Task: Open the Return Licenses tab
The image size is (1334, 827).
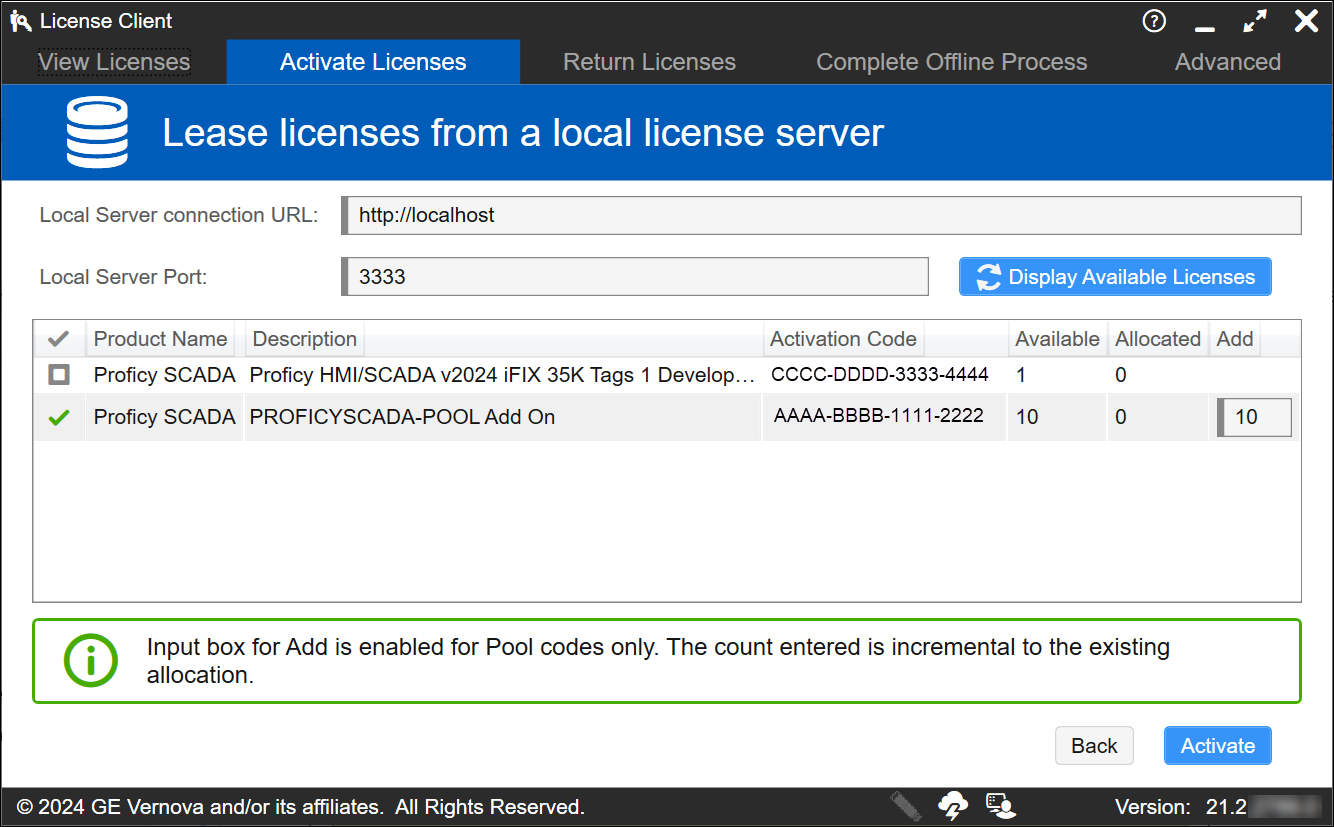Action: point(649,62)
